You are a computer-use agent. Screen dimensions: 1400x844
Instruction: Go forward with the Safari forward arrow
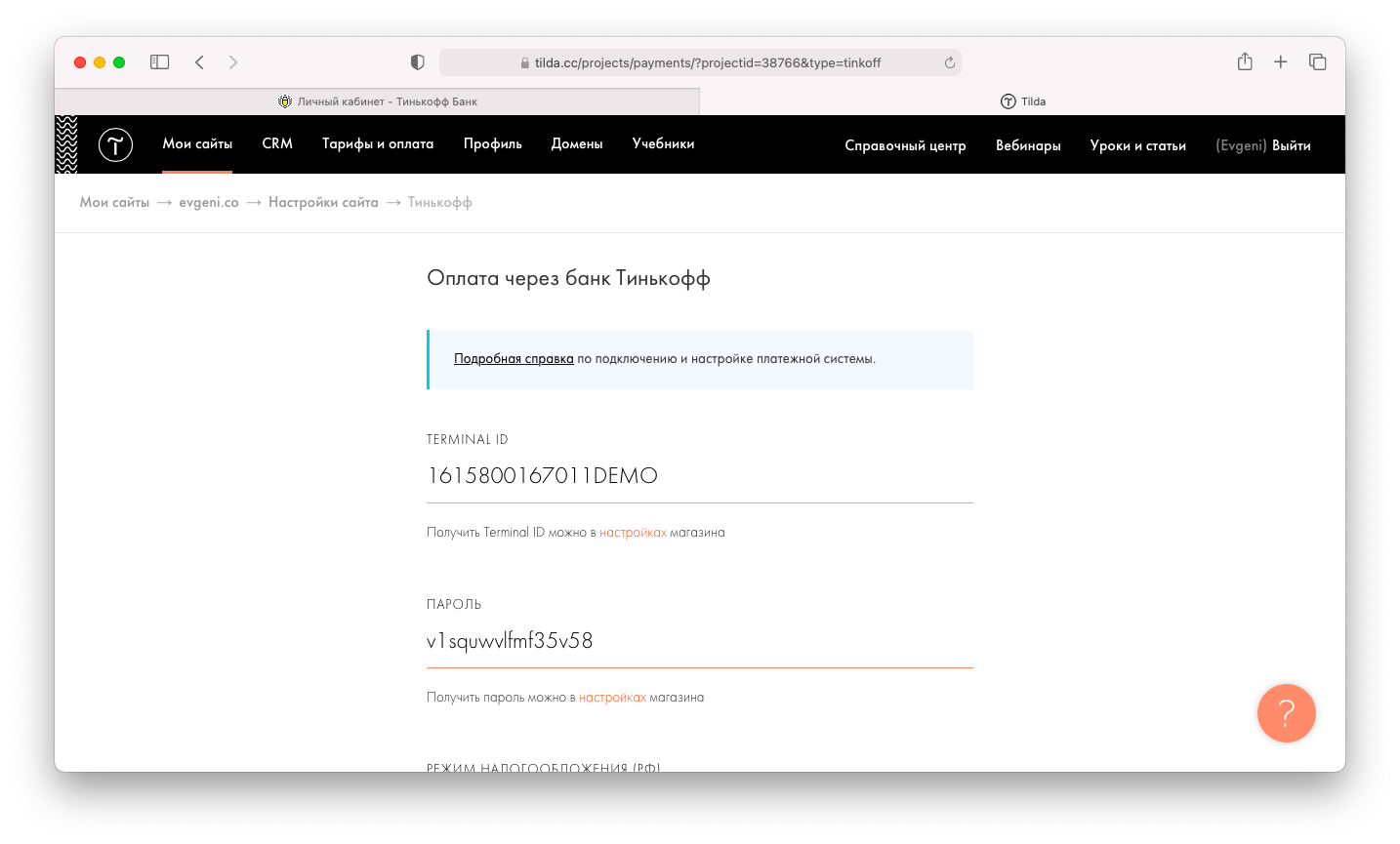tap(233, 62)
